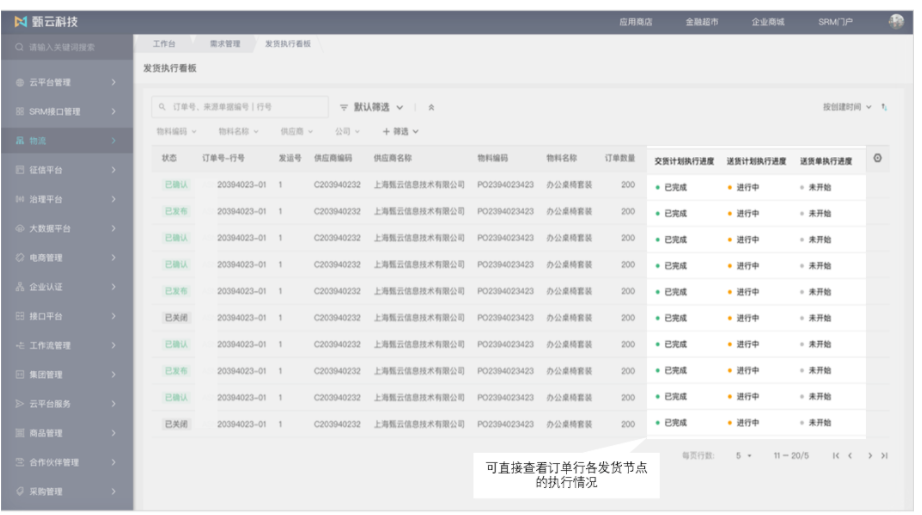Viewport: 922px width, 515px height.
Task: Expand the 企业认证 menu chevron
Action: pos(113,287)
